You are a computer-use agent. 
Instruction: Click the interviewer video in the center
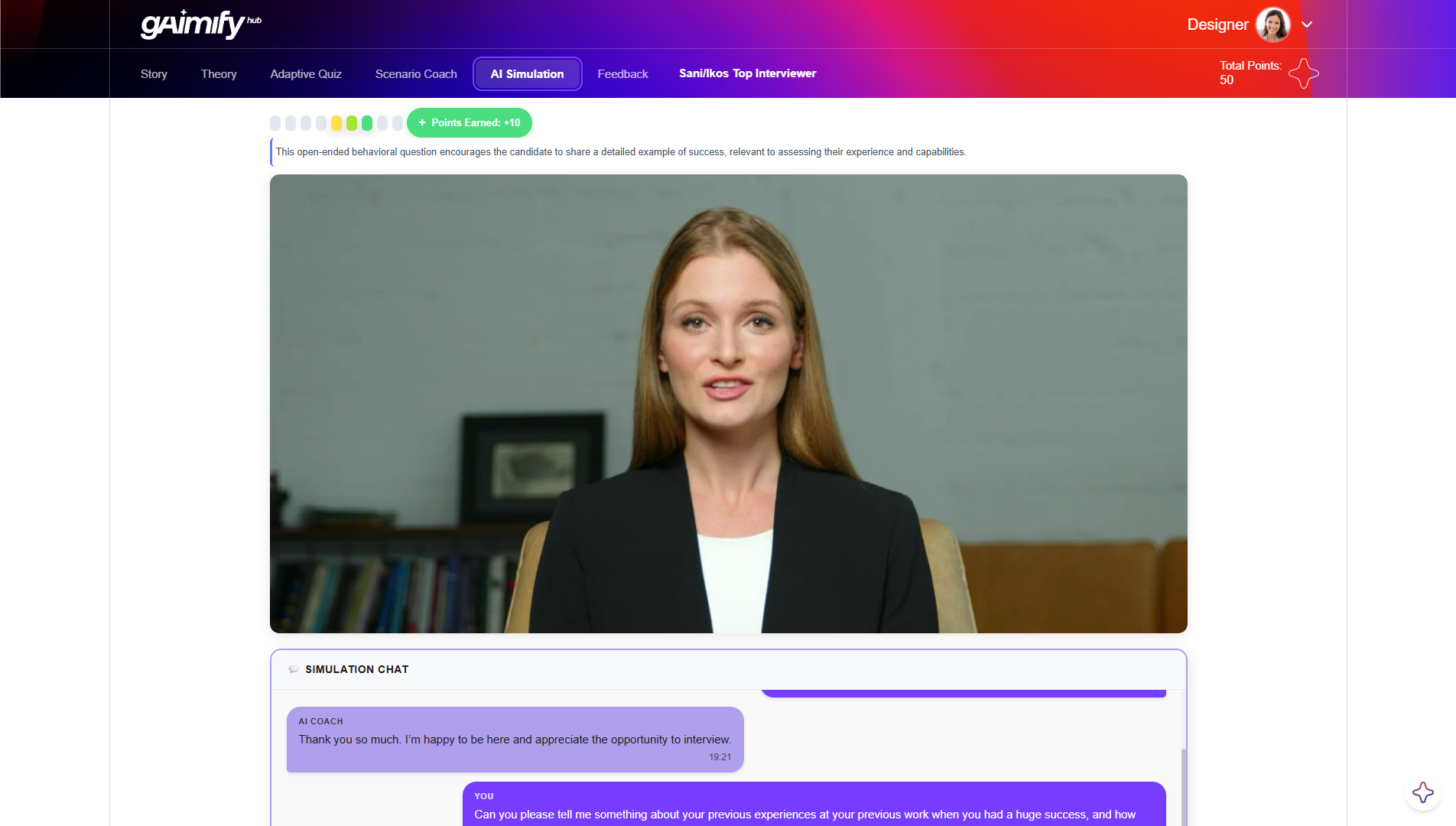coord(728,404)
